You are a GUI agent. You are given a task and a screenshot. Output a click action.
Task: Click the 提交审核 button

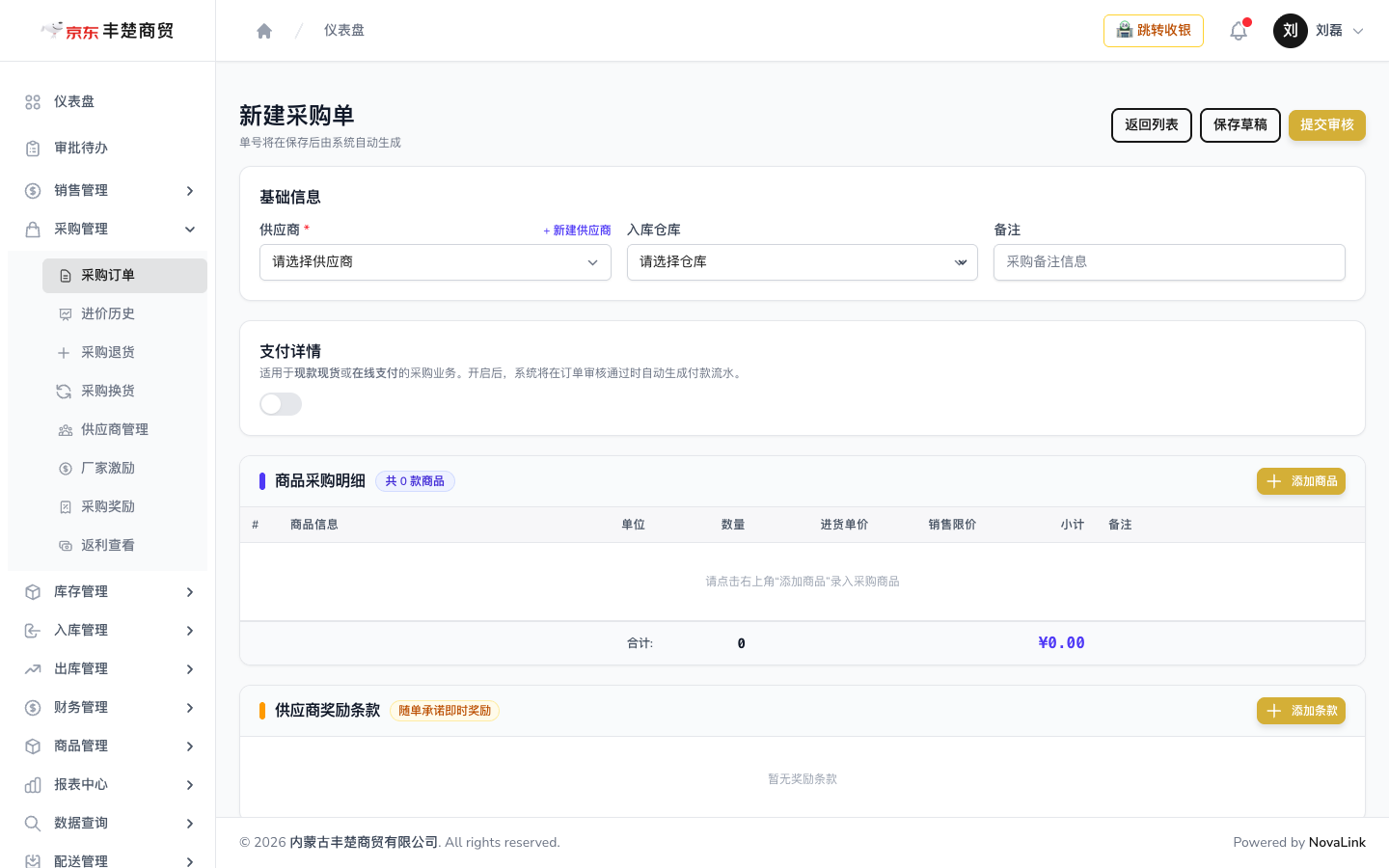1327,125
